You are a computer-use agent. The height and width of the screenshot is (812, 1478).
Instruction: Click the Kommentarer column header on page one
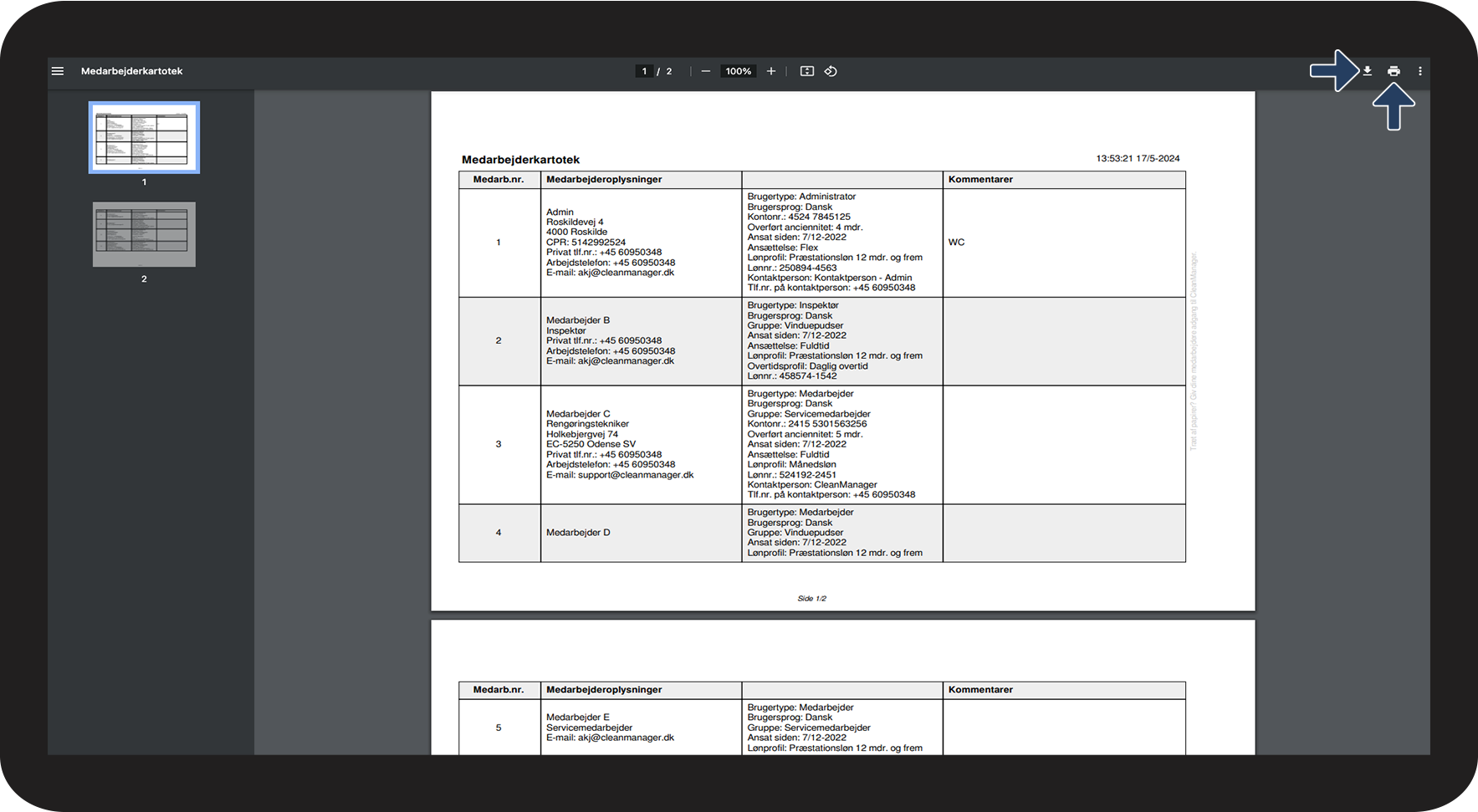click(x=980, y=180)
